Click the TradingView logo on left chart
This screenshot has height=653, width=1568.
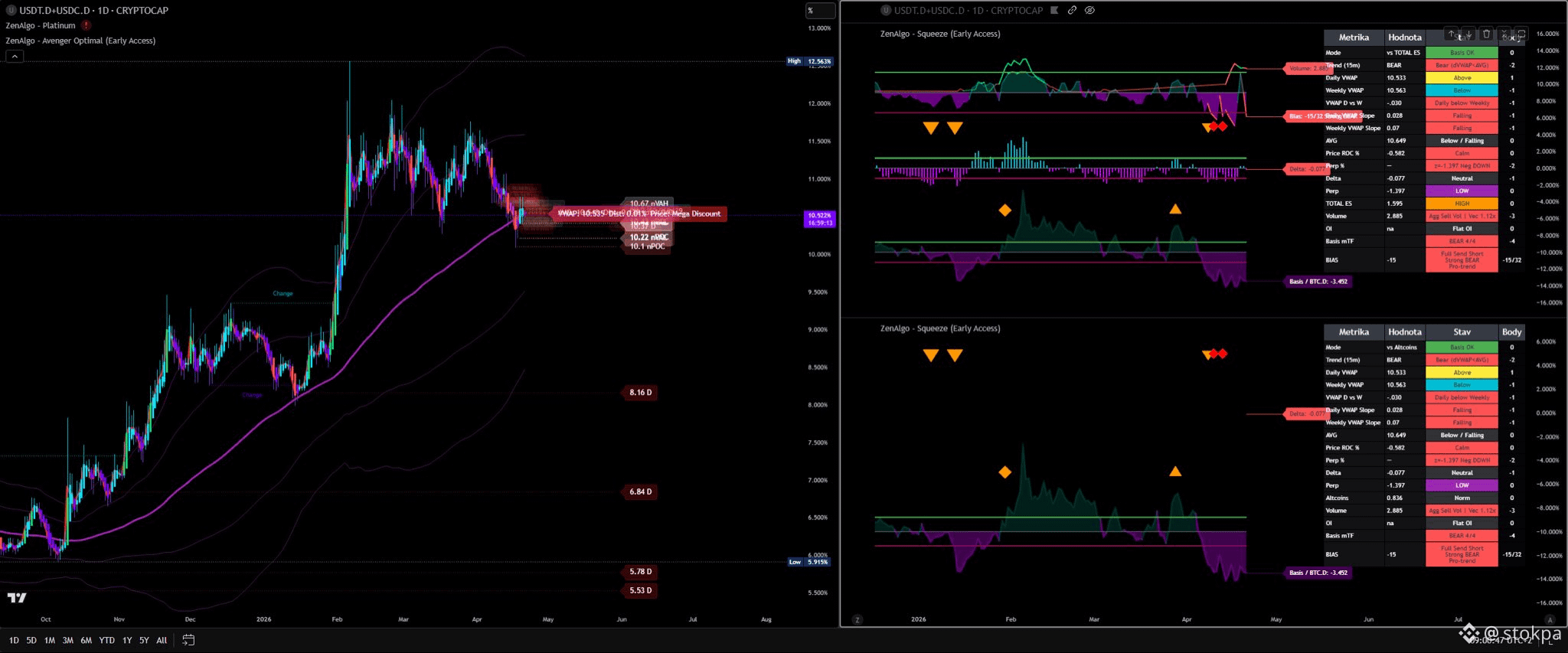click(x=17, y=598)
